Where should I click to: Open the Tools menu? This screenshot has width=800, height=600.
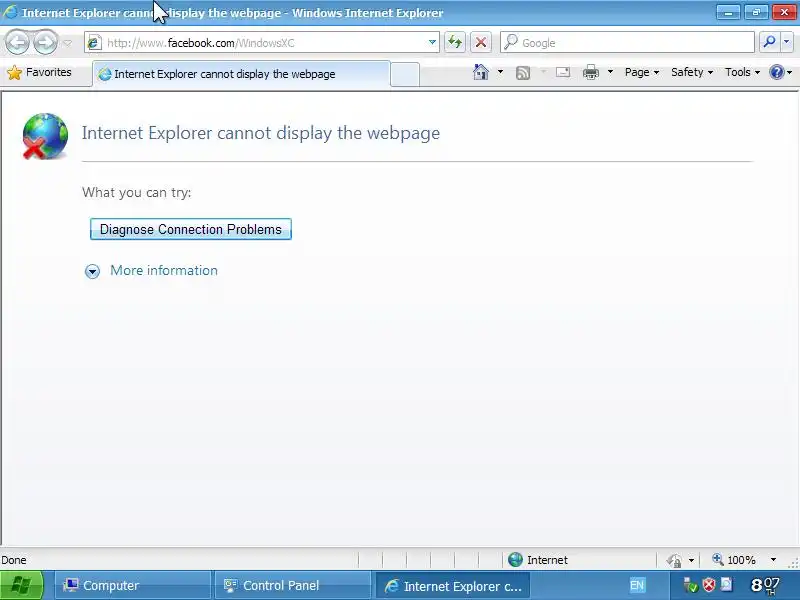pos(742,72)
